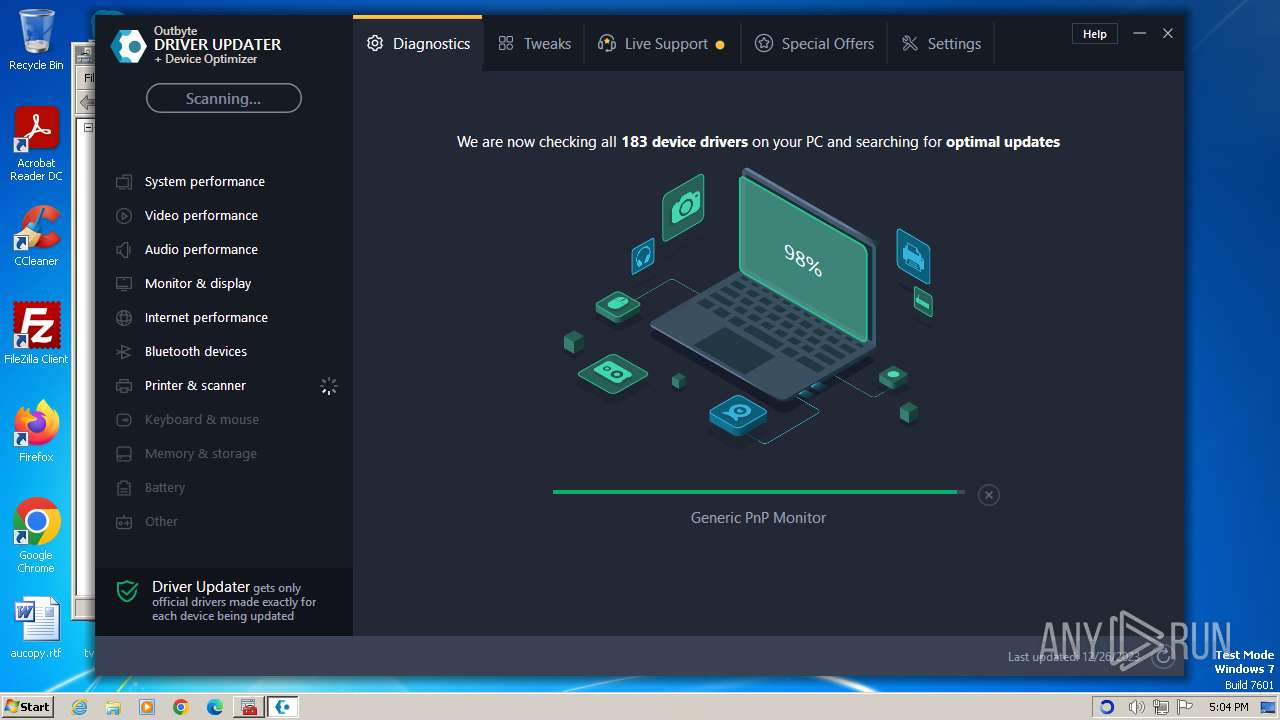This screenshot has width=1280, height=720.
Task: Click the Generic PnP Monitor text
Action: (x=758, y=518)
